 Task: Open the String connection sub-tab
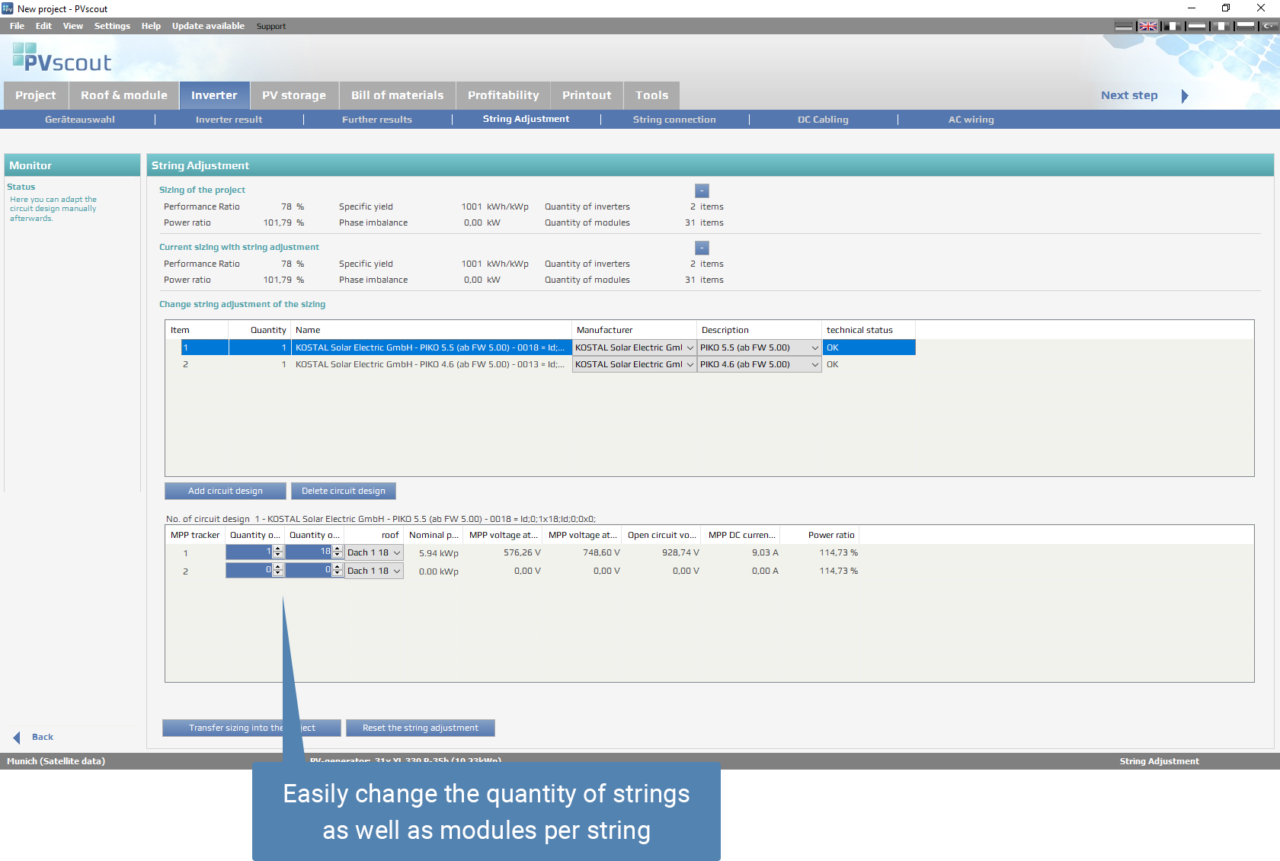click(674, 119)
